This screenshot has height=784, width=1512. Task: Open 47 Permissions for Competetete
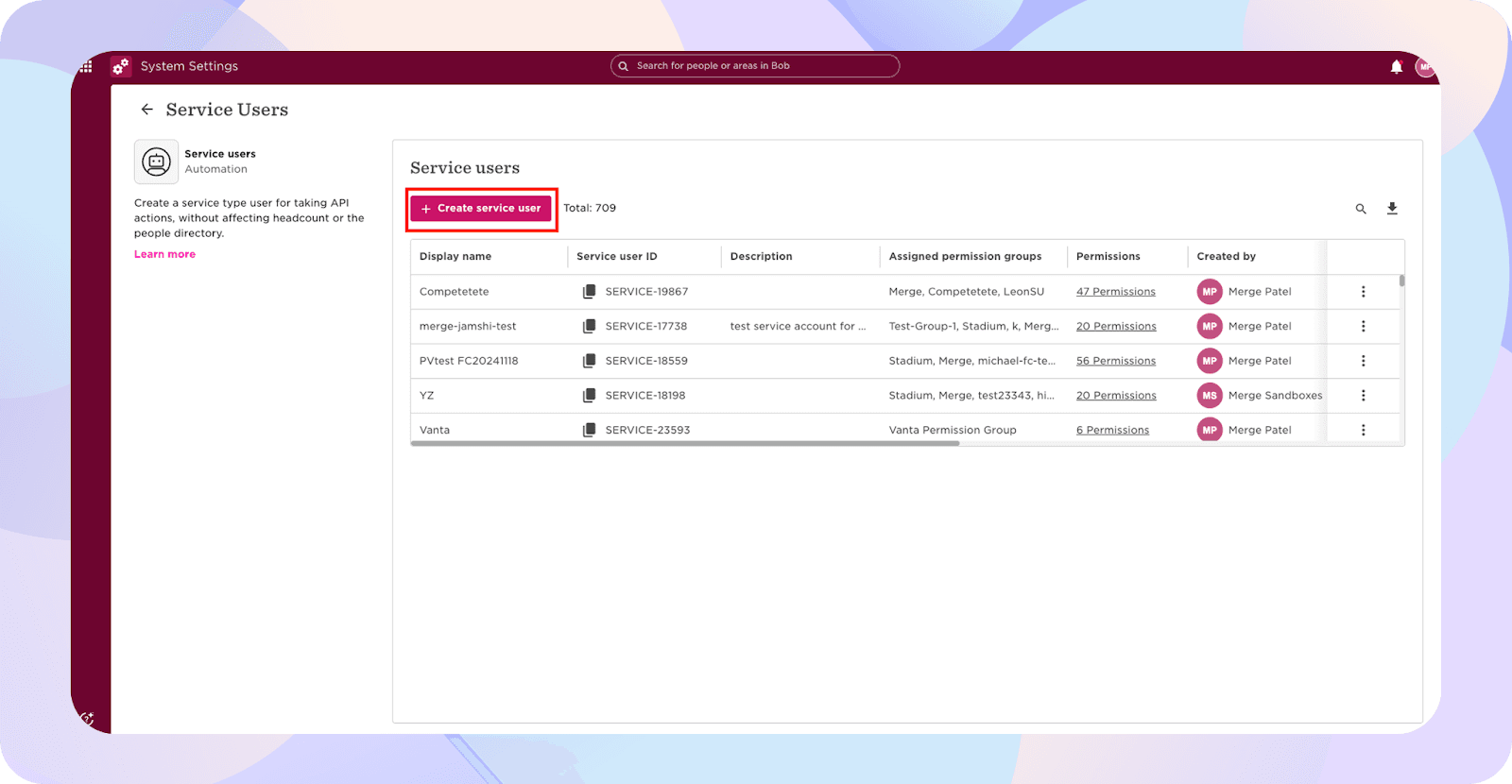[x=1116, y=292]
